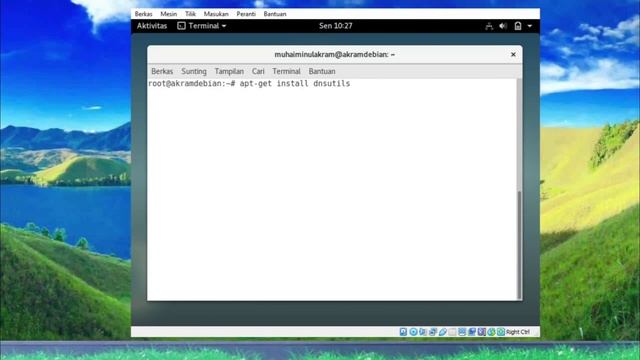Click the virtualization features V icon
640x360 pixels.
click(482, 332)
